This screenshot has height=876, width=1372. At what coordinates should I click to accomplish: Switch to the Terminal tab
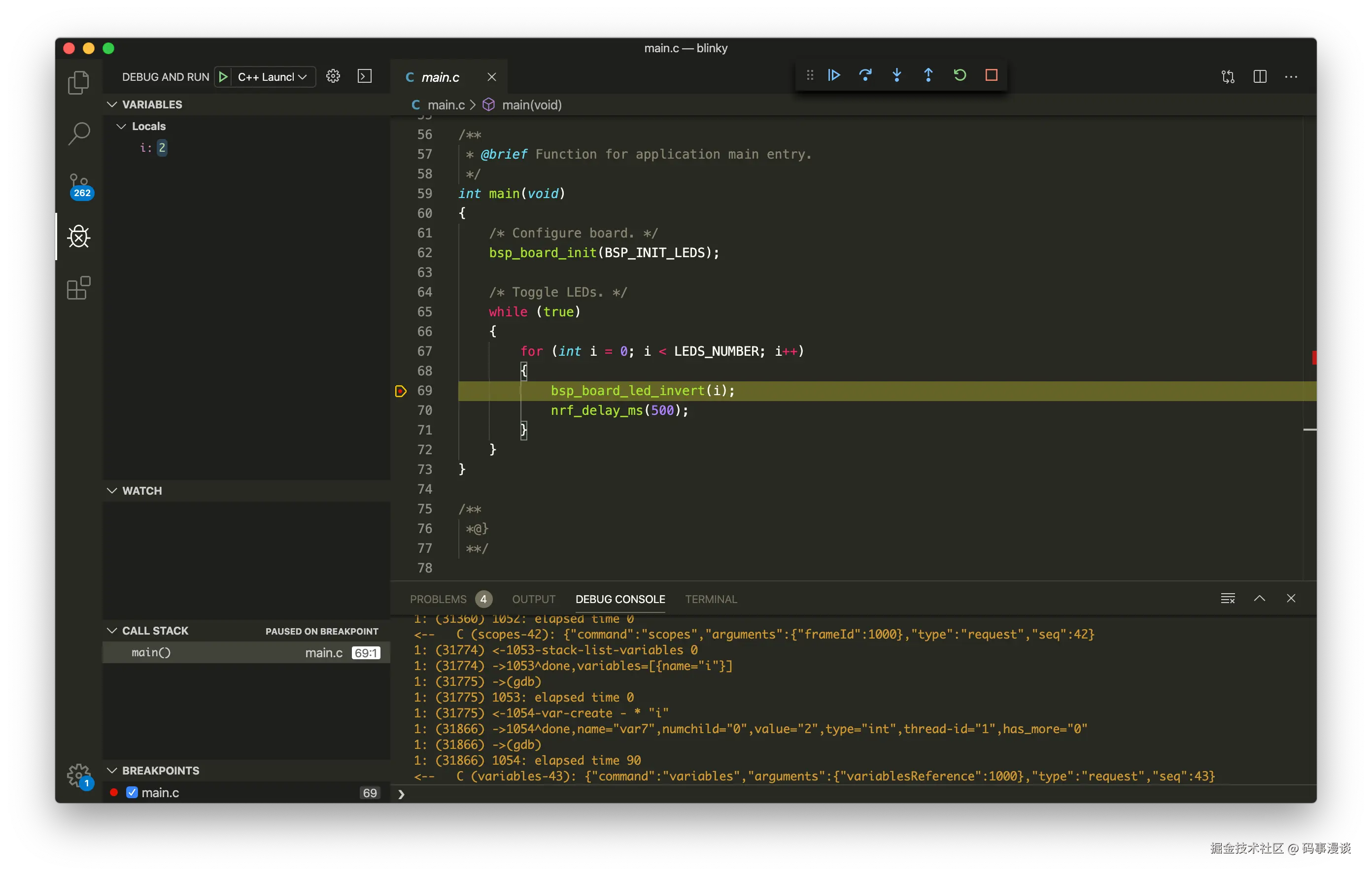click(711, 599)
